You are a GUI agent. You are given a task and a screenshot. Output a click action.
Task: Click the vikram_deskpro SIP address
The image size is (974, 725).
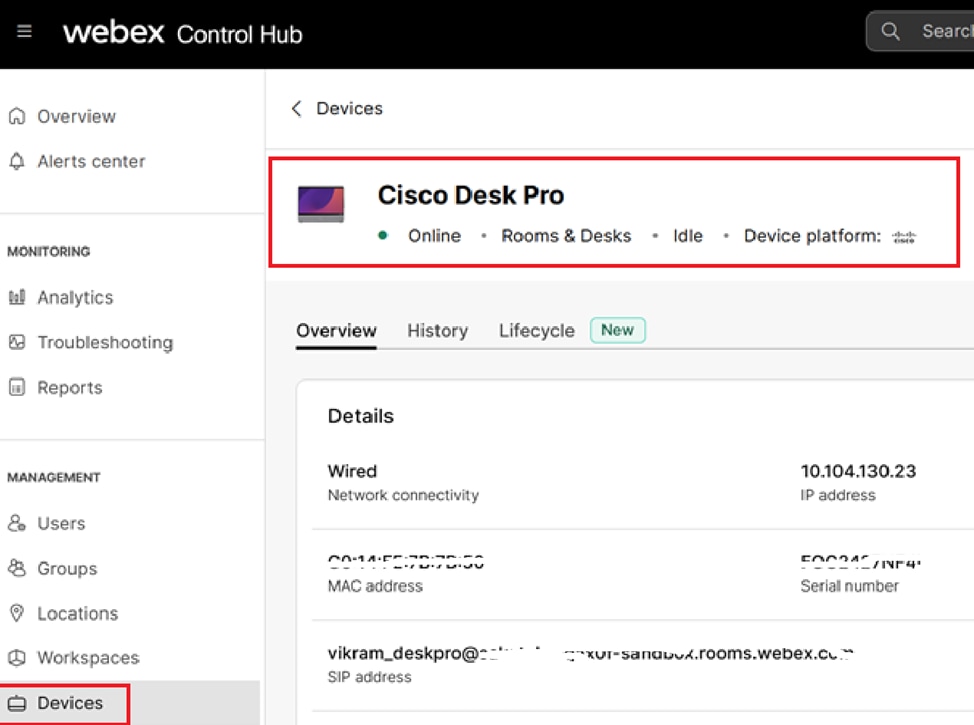[591, 653]
